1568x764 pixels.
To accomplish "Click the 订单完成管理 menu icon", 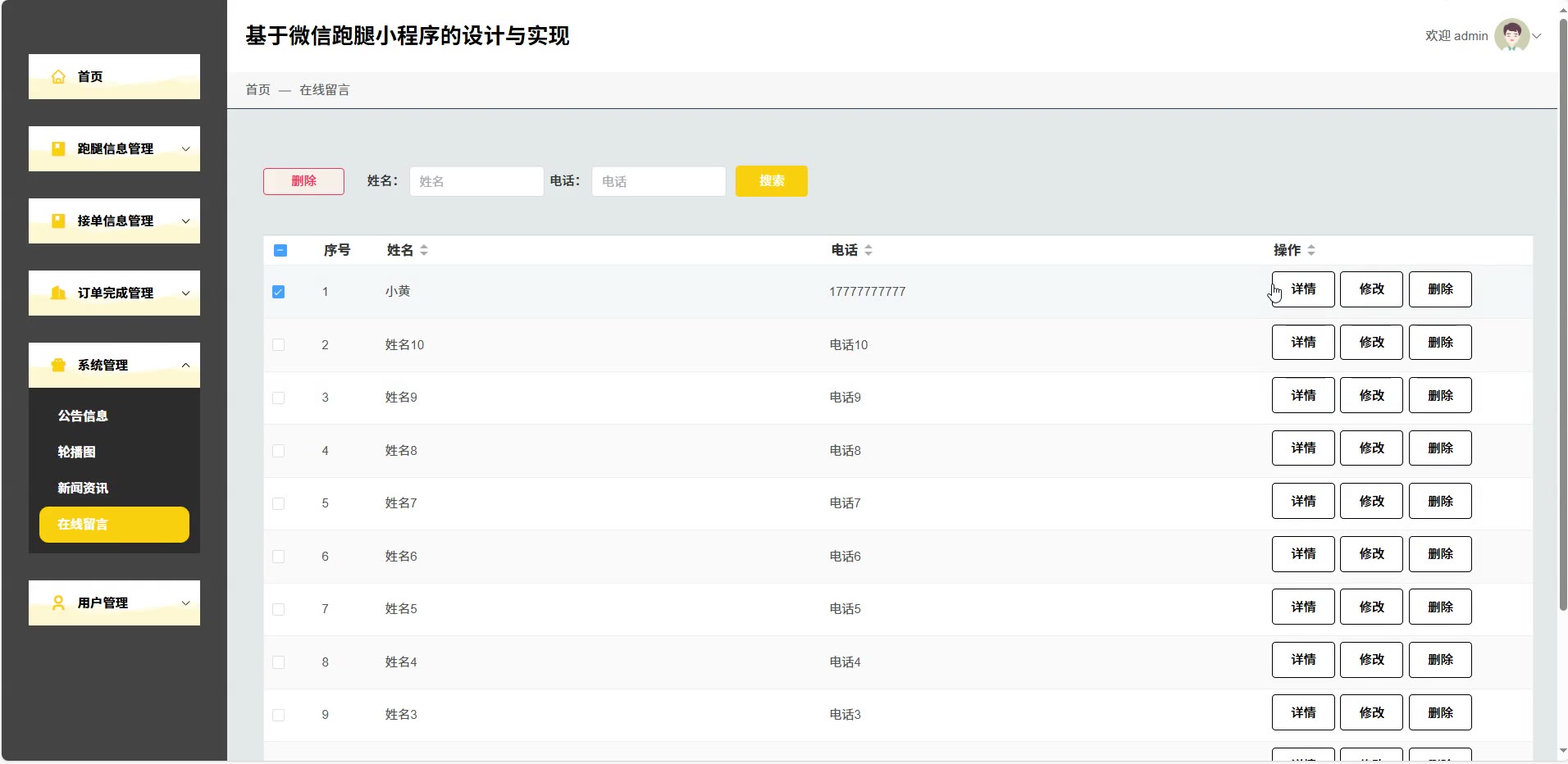I will point(58,293).
